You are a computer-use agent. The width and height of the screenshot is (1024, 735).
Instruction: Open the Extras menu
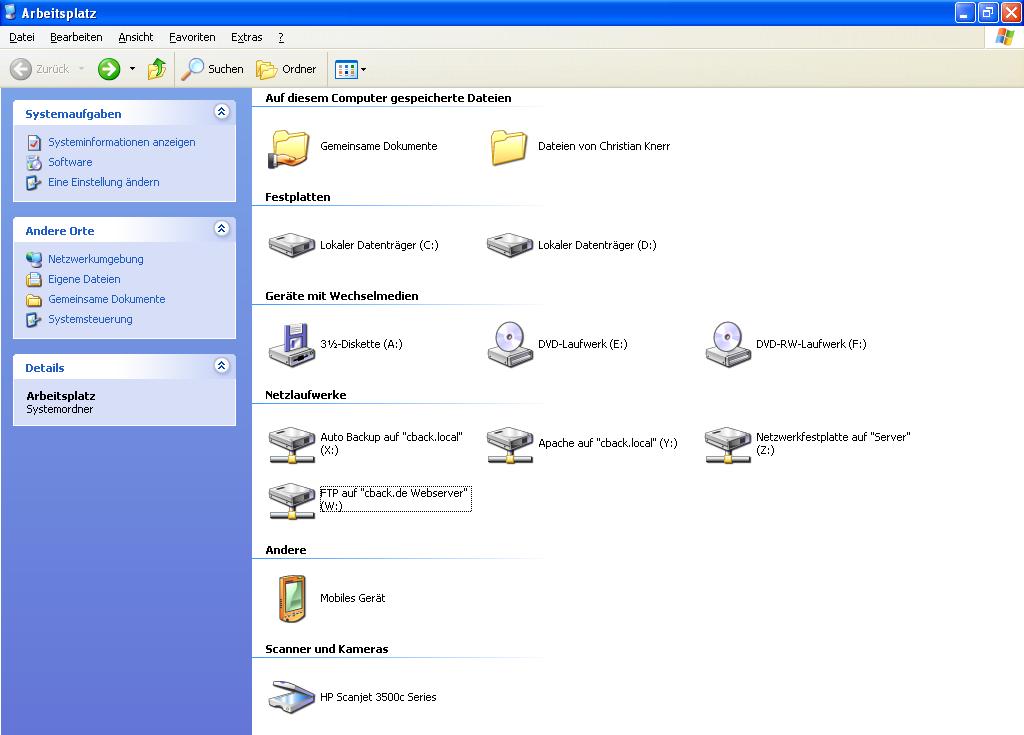[x=246, y=37]
